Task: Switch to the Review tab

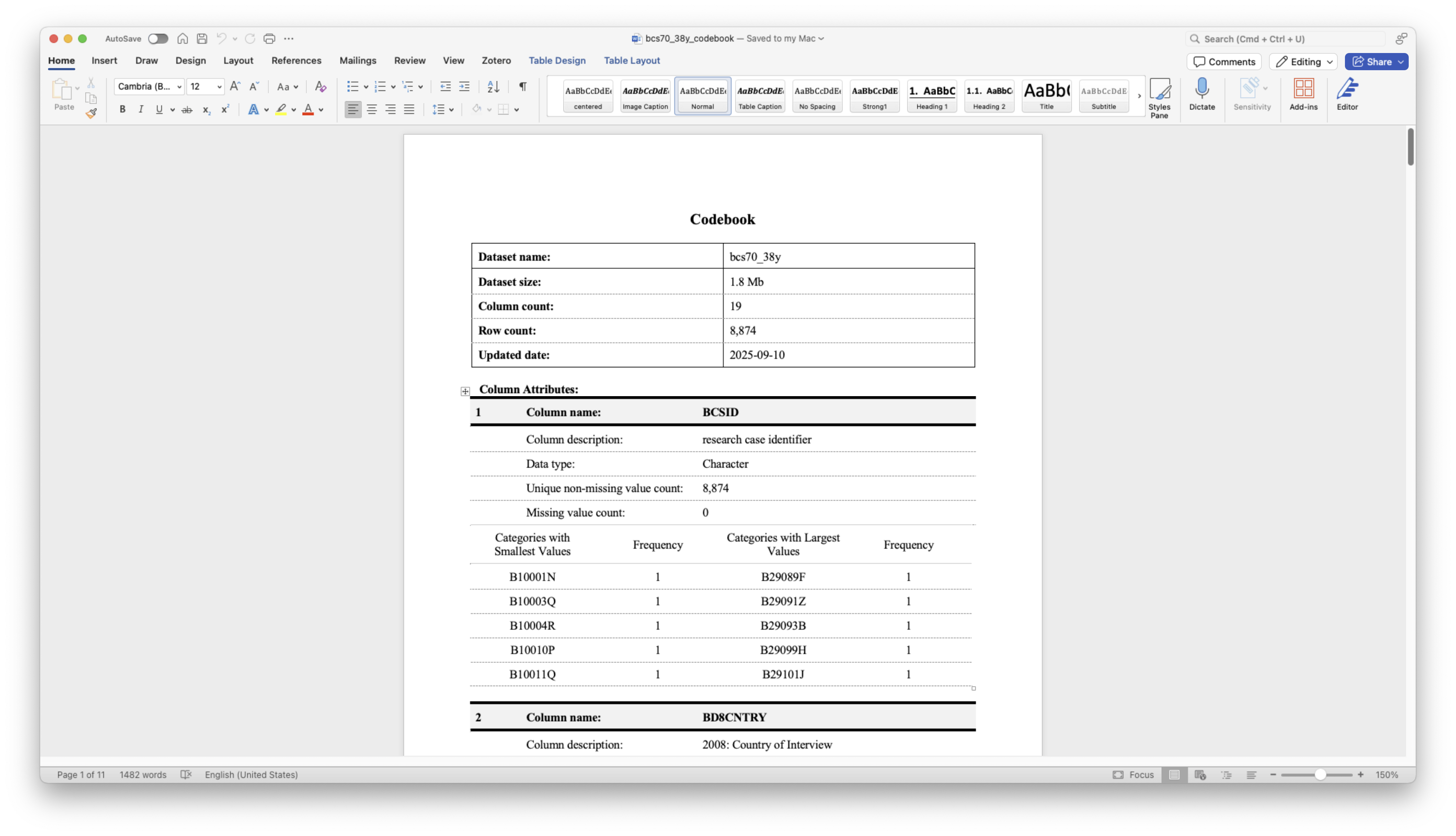Action: 409,60
